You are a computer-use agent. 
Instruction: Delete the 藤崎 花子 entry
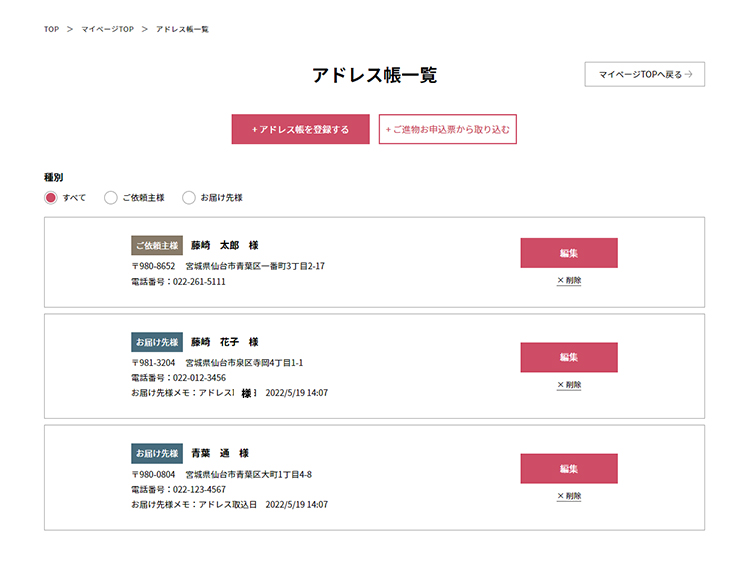568,385
